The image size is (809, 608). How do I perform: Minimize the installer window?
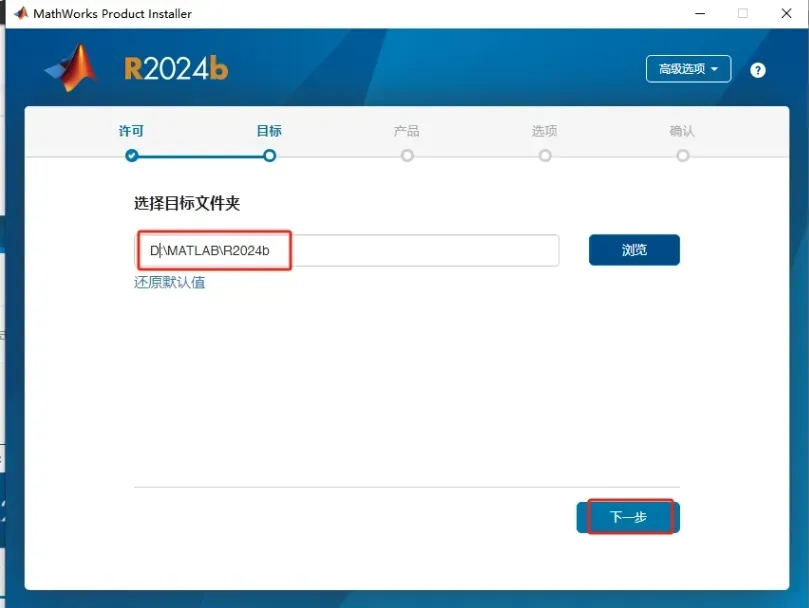point(700,13)
